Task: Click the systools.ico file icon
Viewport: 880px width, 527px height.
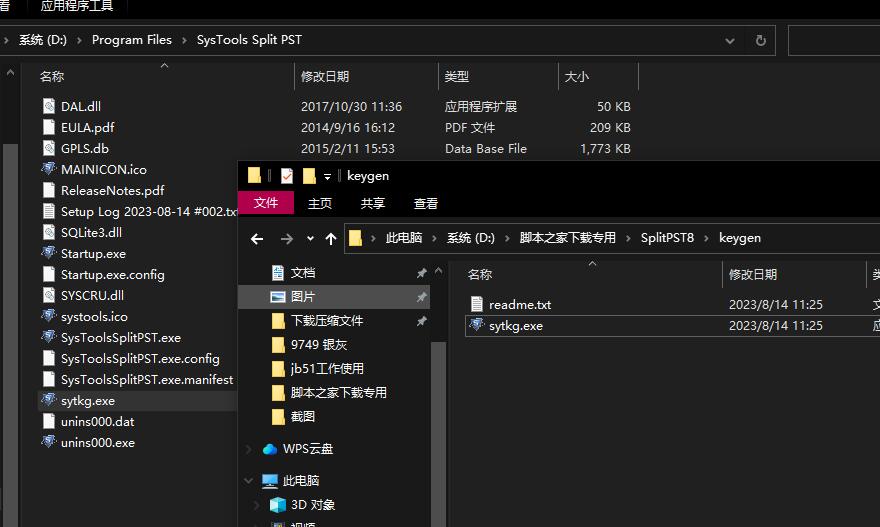Action: click(49, 316)
